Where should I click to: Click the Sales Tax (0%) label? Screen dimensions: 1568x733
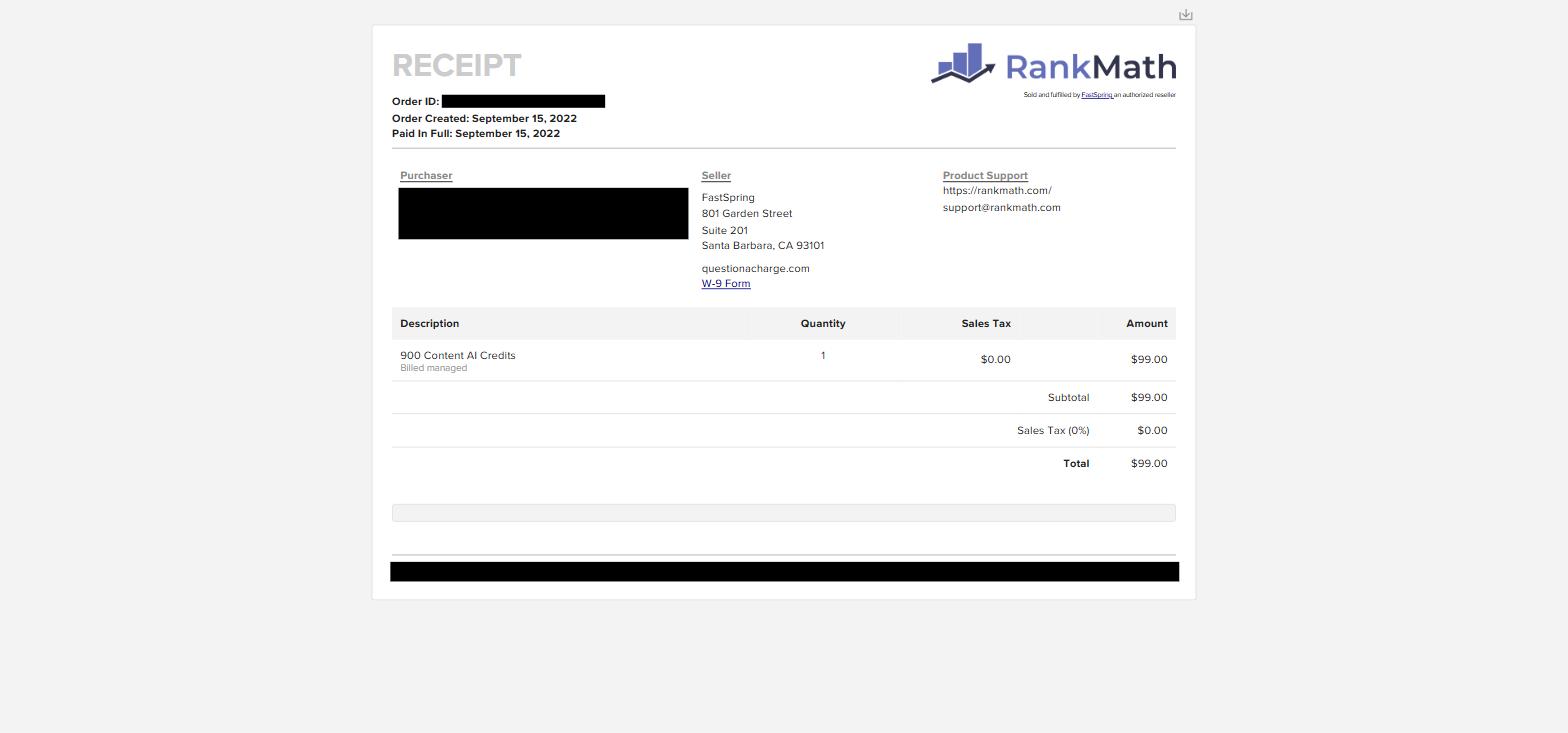pos(1053,431)
